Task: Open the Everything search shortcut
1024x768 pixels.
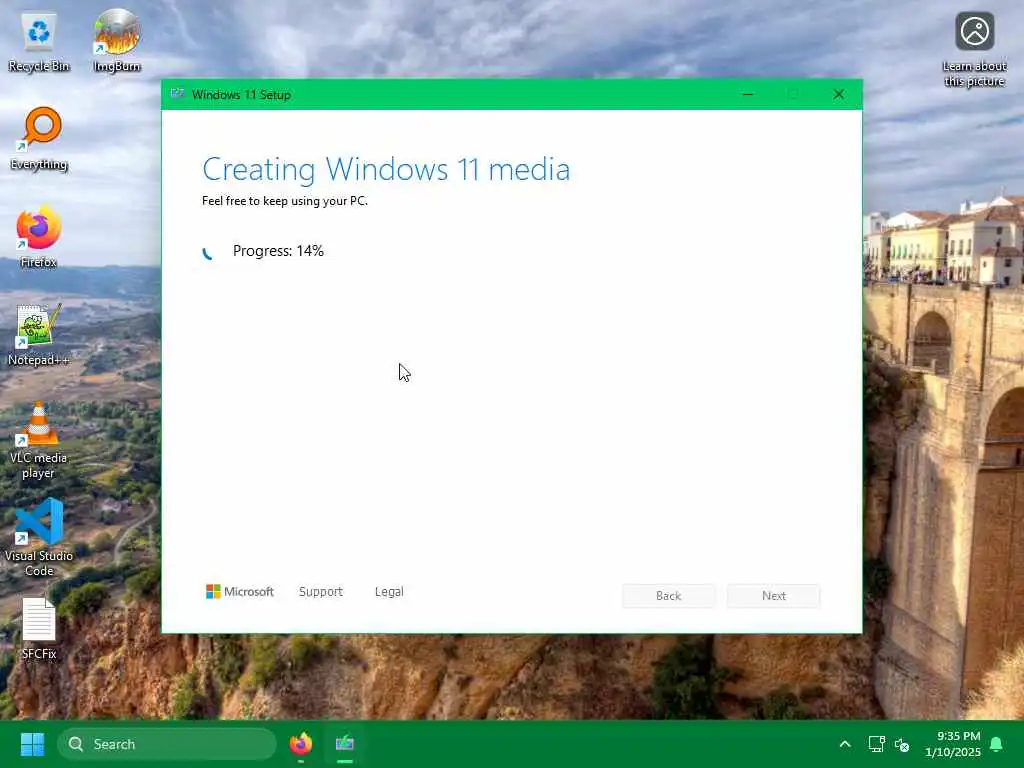Action: [x=39, y=138]
